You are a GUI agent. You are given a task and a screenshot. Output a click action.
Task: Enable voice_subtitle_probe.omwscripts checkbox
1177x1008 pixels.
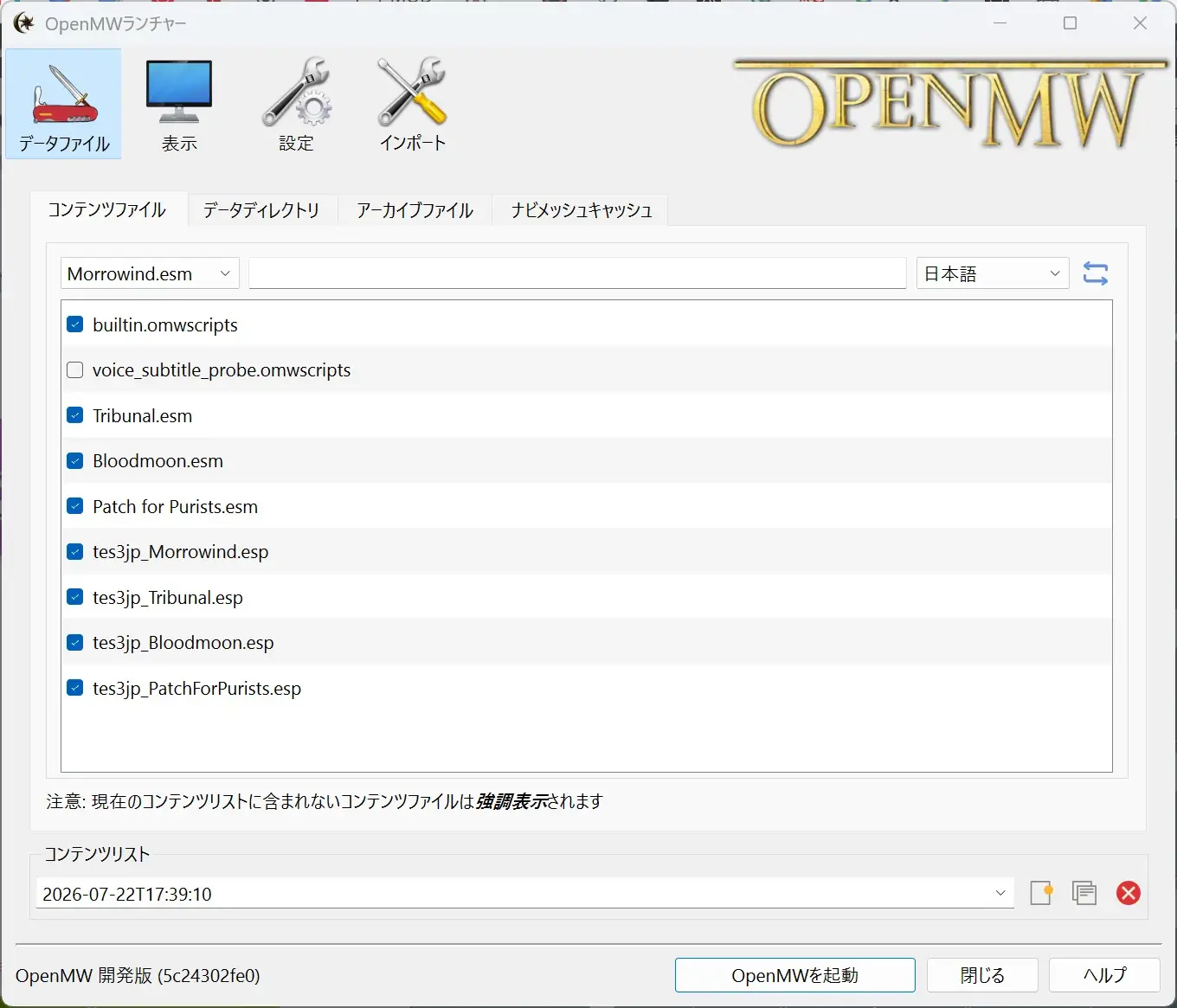75,370
